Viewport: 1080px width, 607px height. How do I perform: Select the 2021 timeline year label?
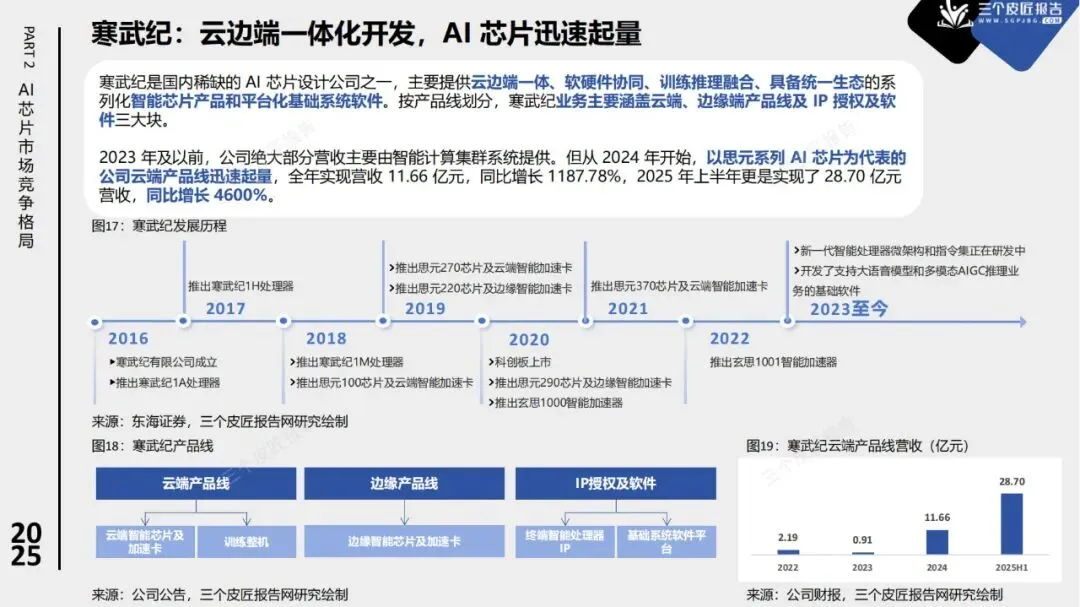627,309
